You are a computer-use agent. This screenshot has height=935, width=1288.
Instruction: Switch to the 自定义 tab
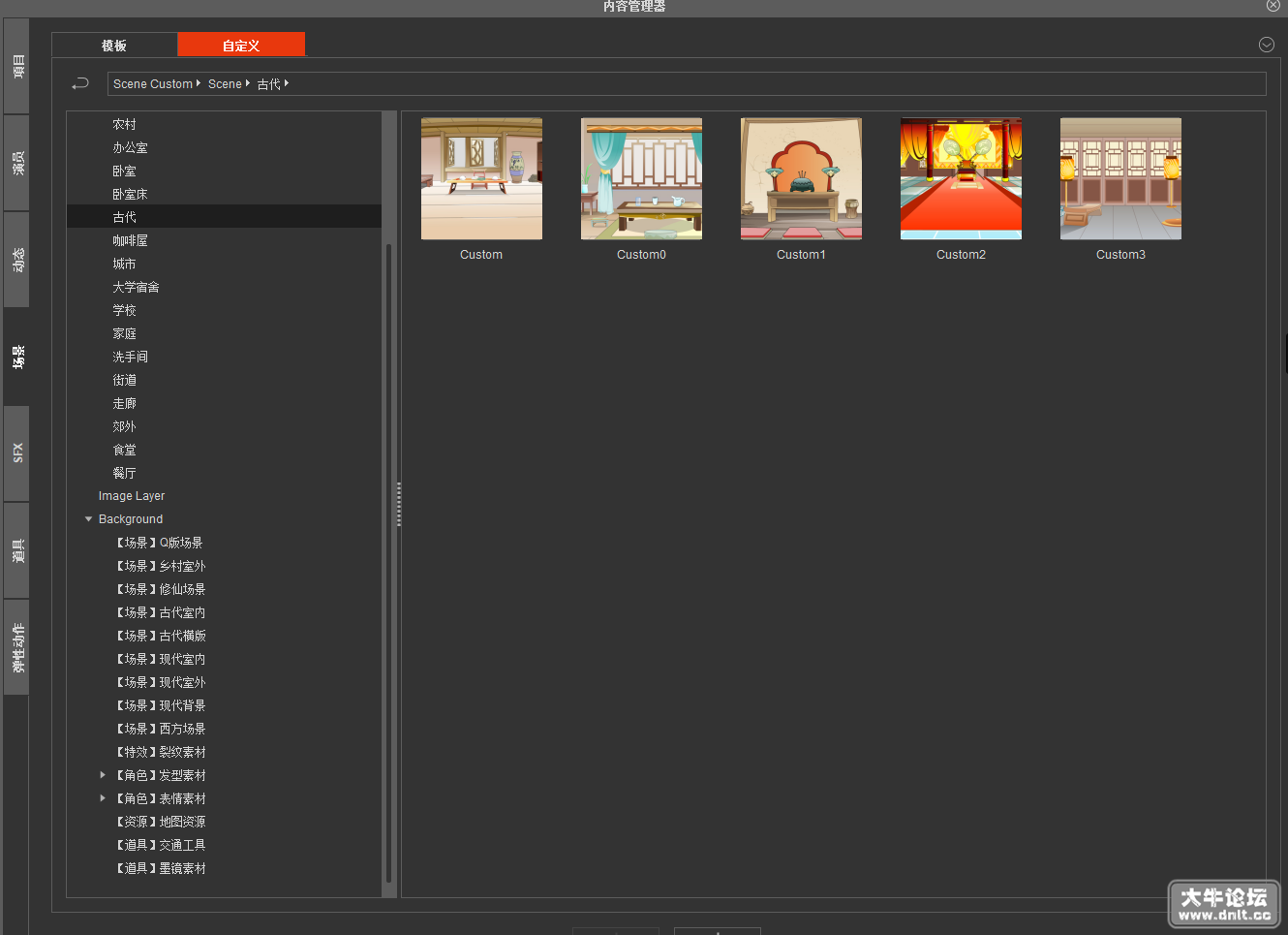241,45
